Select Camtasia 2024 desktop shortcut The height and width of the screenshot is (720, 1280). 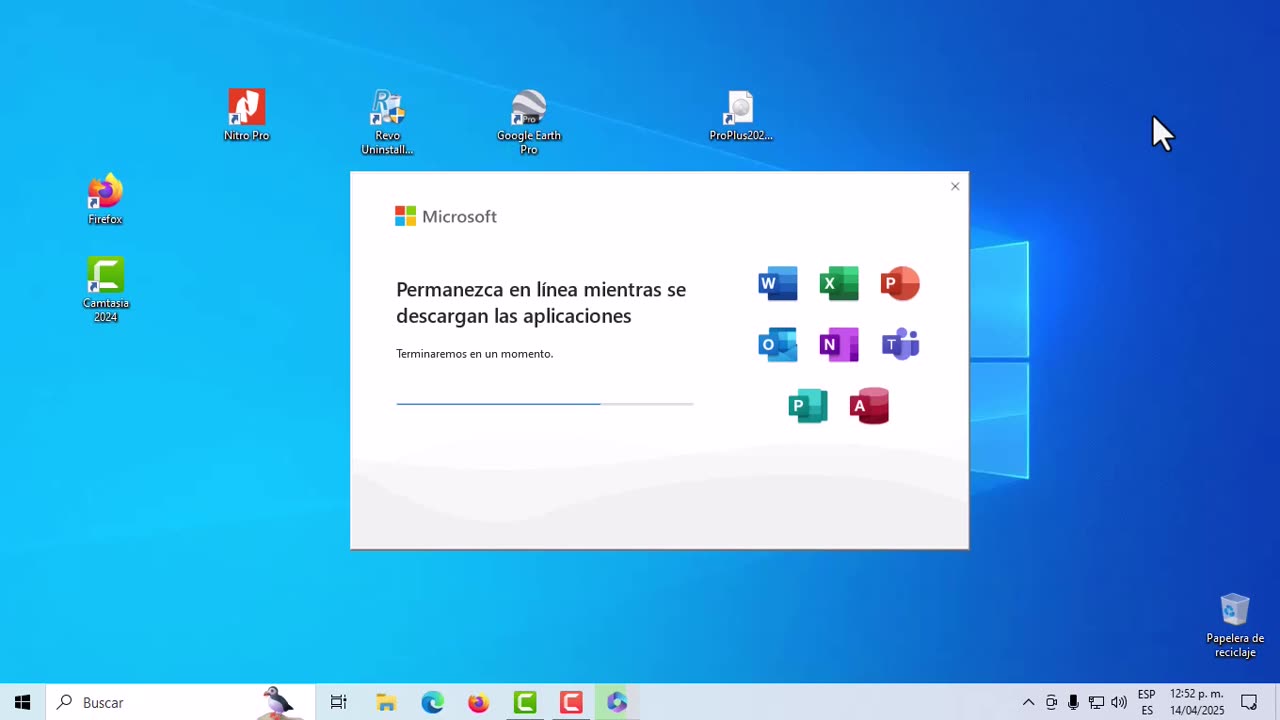tap(105, 290)
